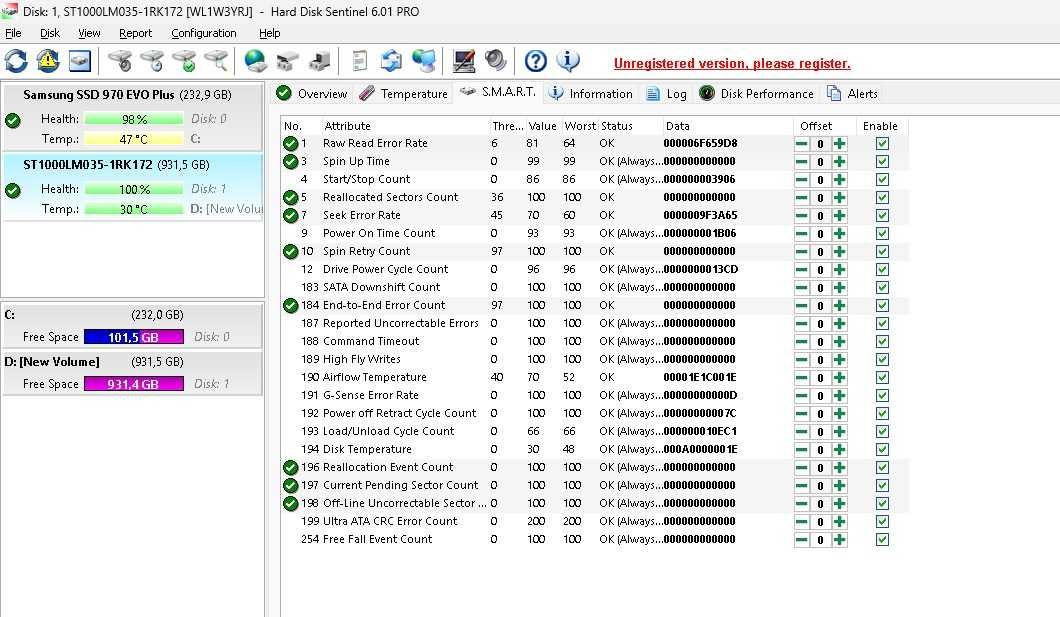Image resolution: width=1060 pixels, height=617 pixels.
Task: Open the Disk Performance tab
Action: click(x=756, y=93)
